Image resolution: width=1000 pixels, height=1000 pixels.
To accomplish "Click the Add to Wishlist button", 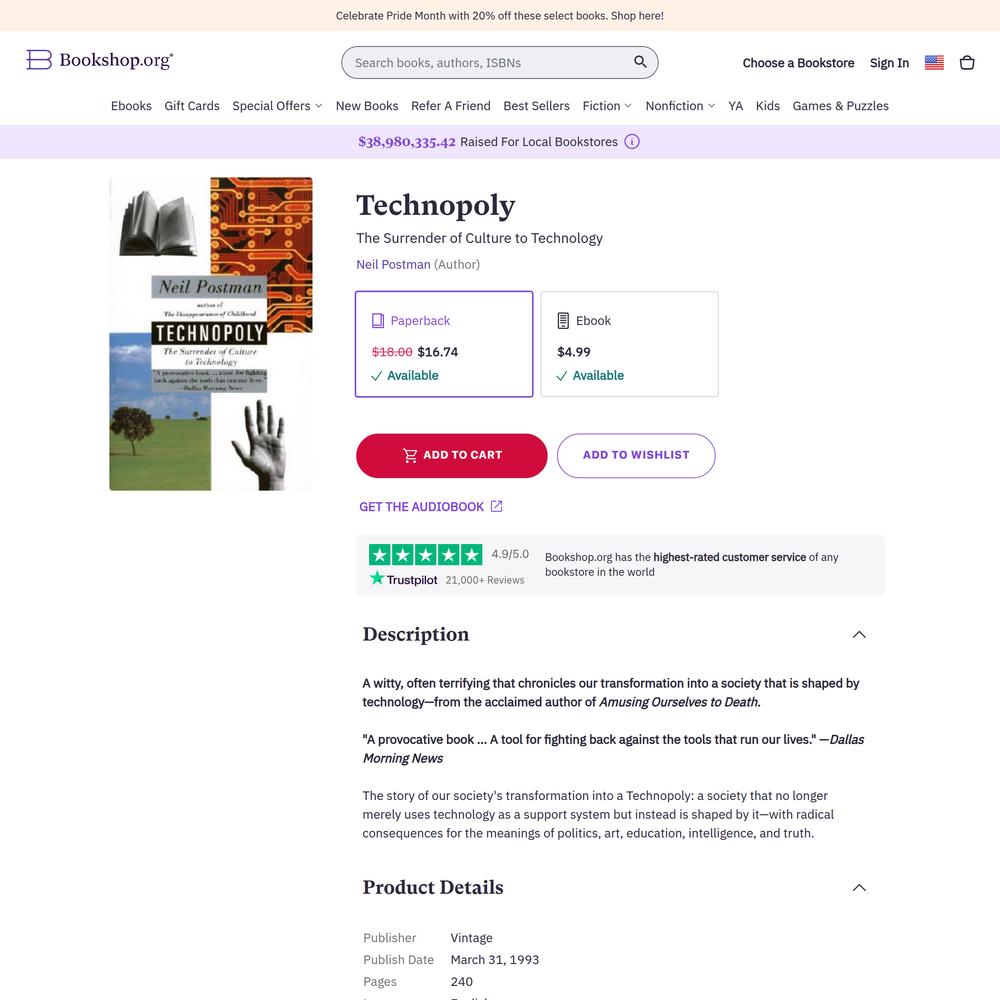I will pyautogui.click(x=636, y=455).
